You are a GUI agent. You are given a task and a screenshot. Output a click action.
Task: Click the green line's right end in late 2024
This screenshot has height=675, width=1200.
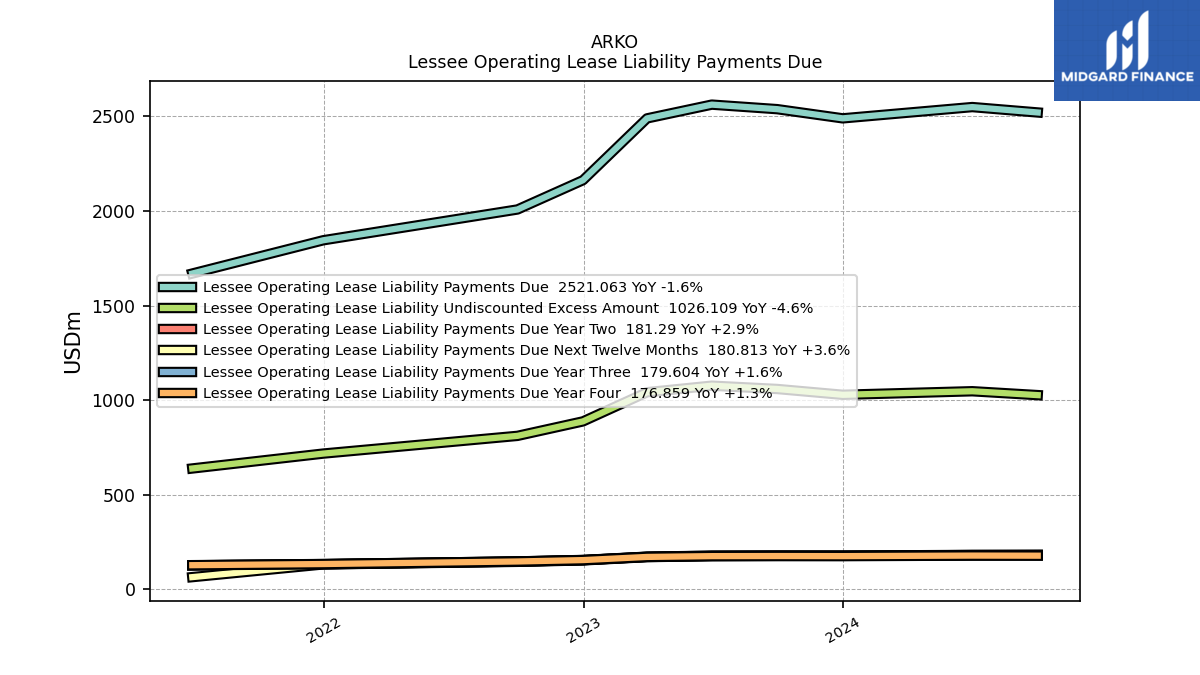(1040, 395)
